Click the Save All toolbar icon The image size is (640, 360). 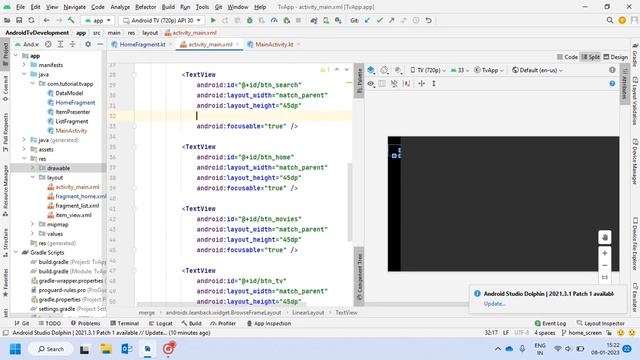[19, 20]
